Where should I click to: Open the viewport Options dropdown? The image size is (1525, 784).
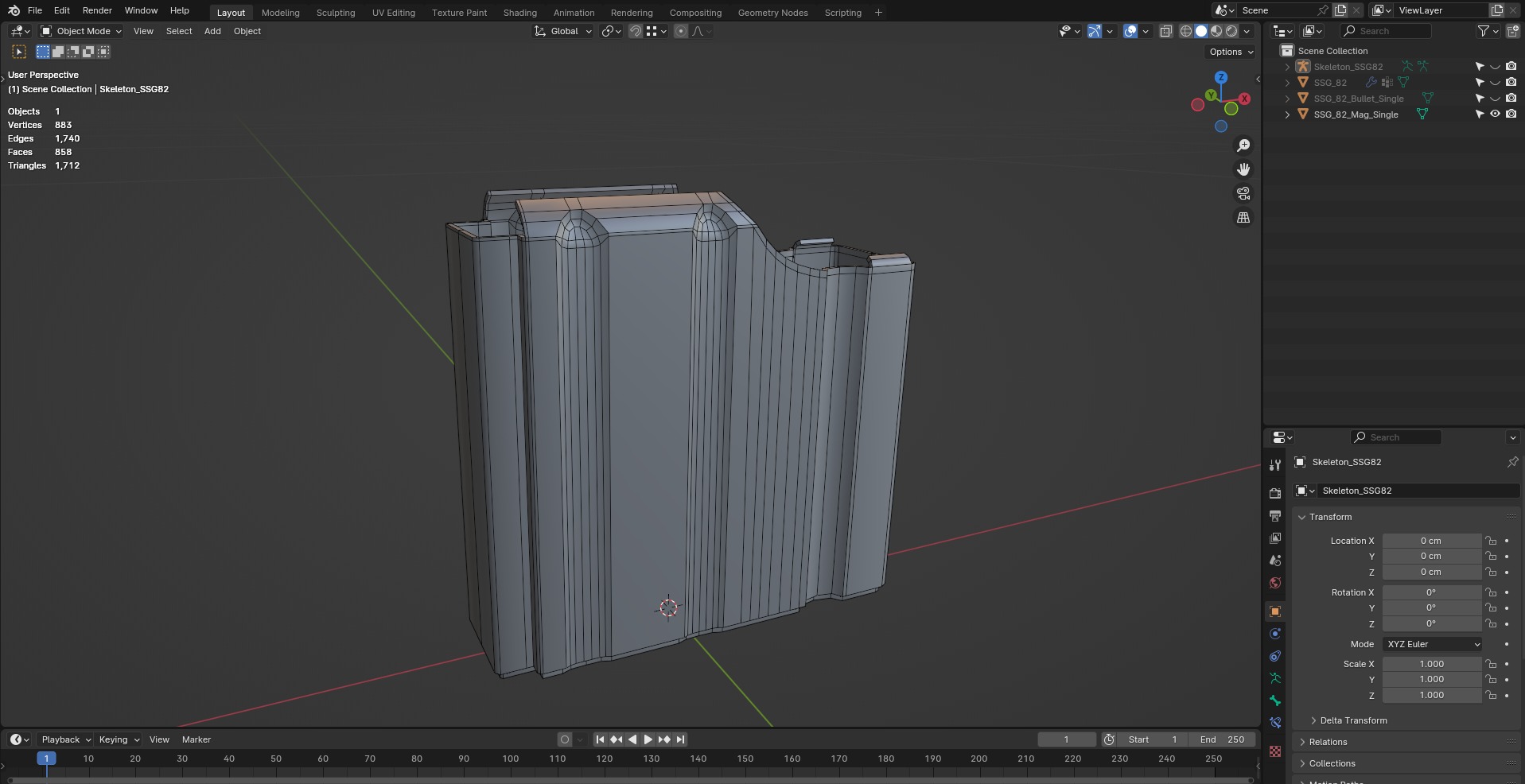(1231, 52)
